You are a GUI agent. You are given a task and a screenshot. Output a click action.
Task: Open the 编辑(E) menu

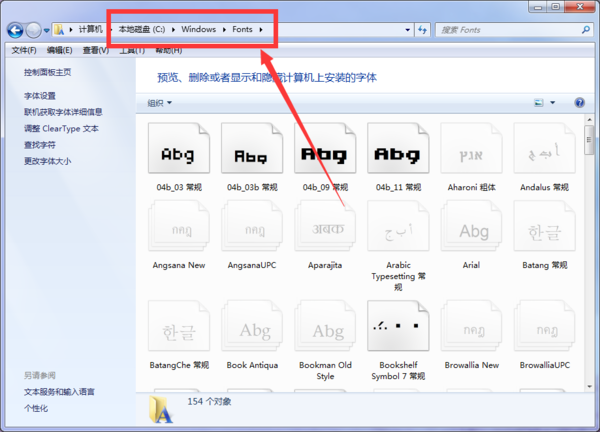point(59,50)
